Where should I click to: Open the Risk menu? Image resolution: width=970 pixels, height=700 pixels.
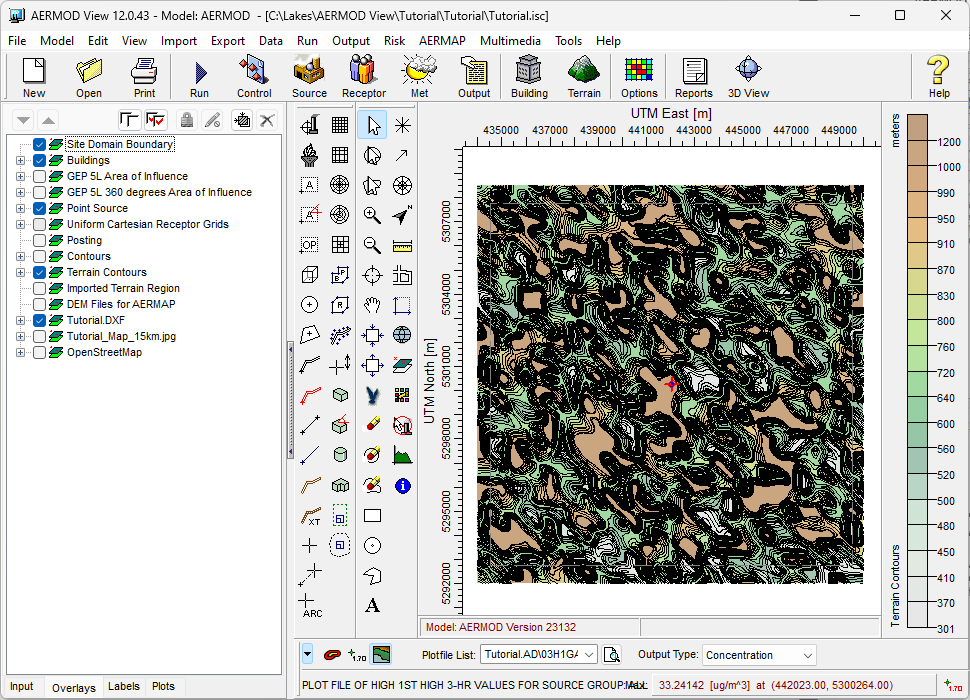[x=394, y=41]
